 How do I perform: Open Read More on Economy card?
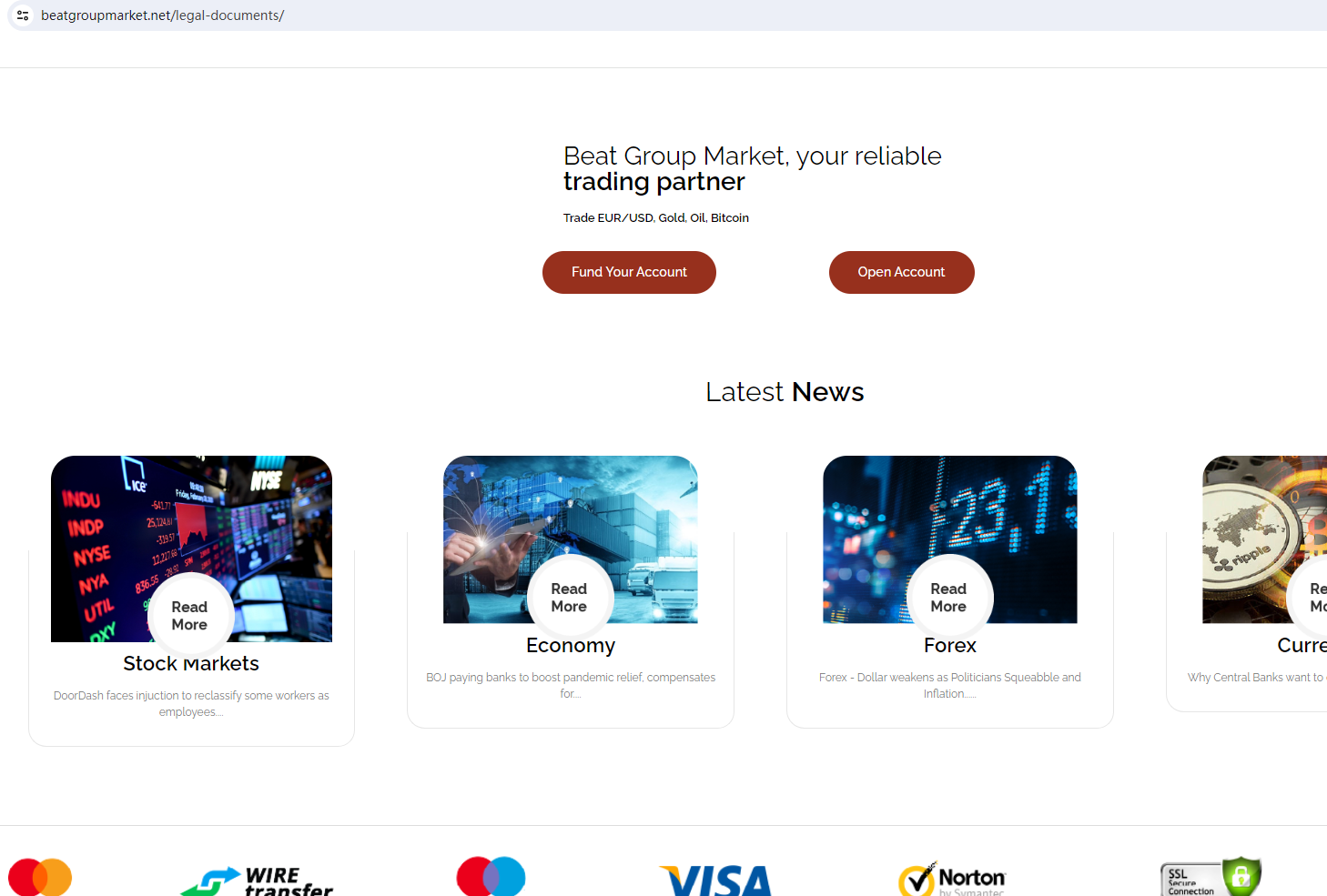point(570,598)
